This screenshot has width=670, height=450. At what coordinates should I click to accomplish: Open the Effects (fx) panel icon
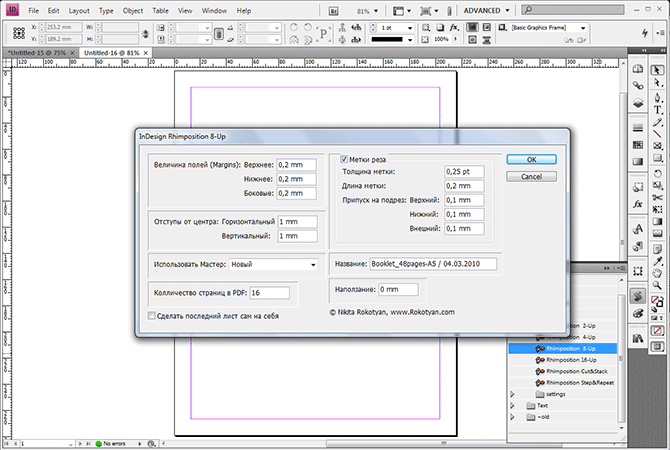click(637, 204)
